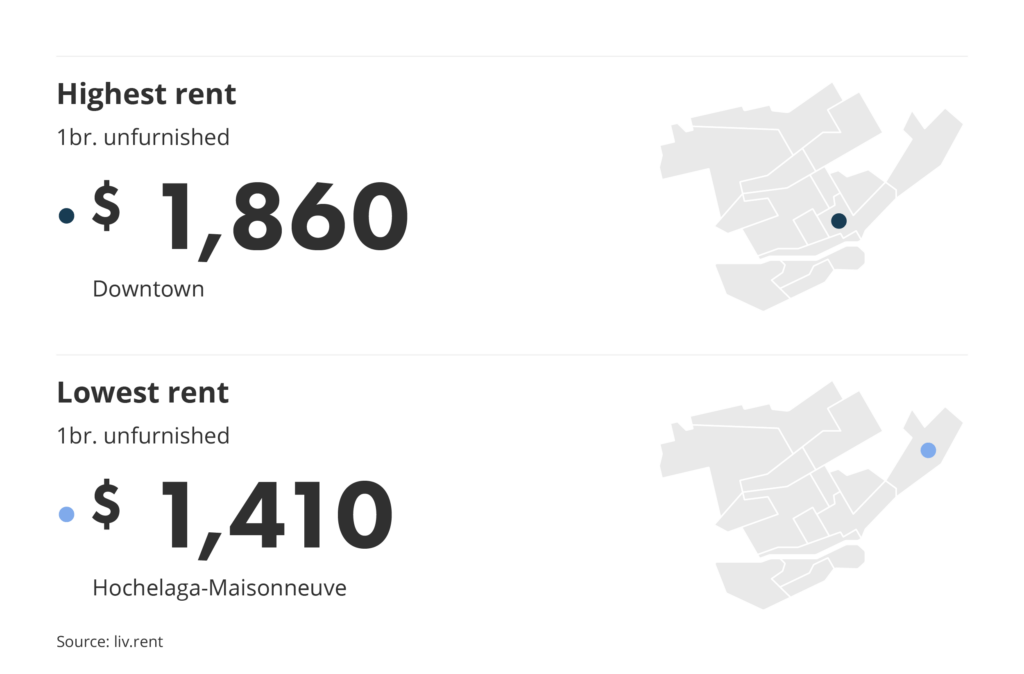This screenshot has width=1024, height=674.
Task: Click the "Lowest rent" heading
Action: click(142, 392)
